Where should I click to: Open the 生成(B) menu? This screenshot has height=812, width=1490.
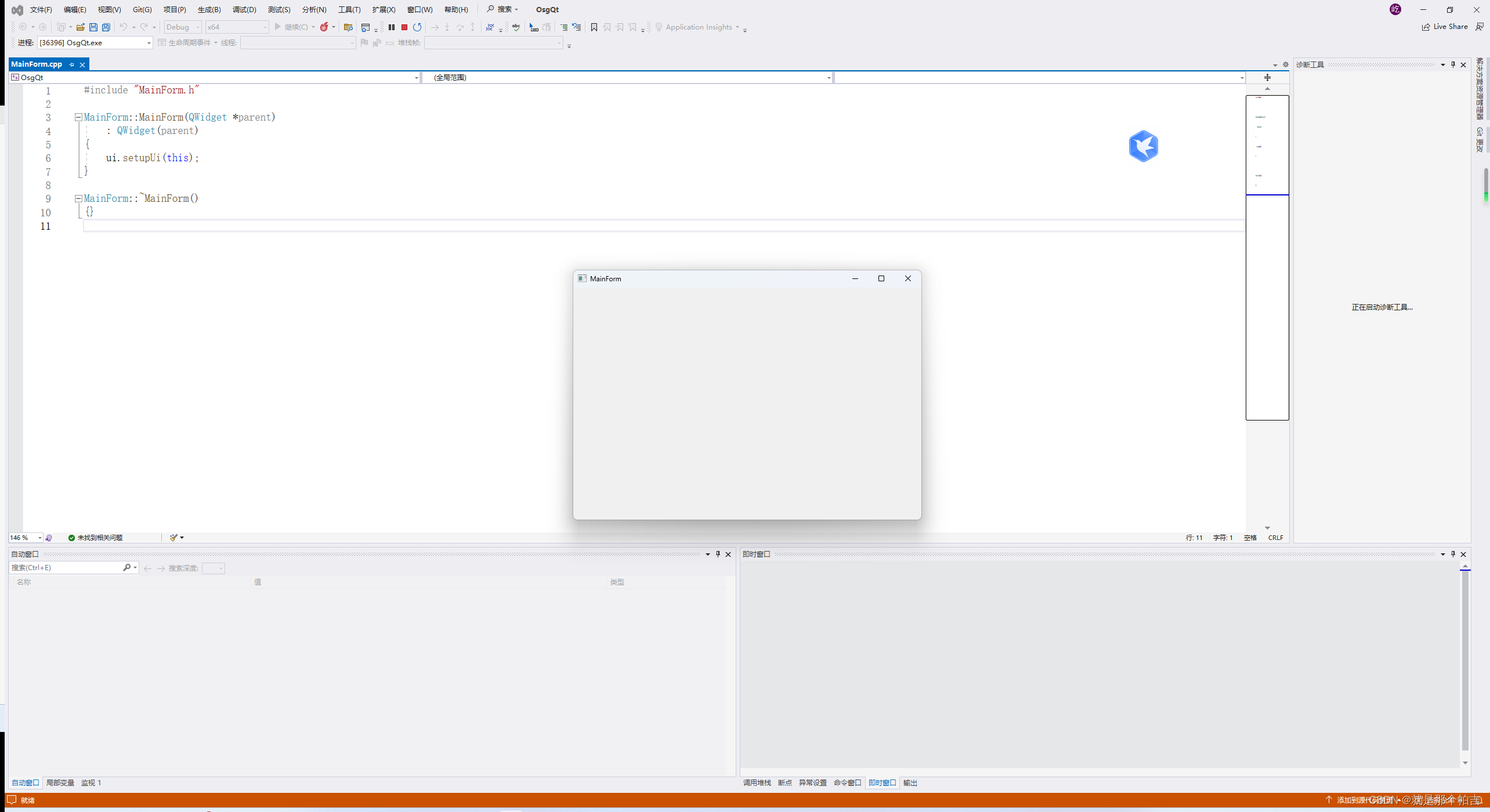click(x=209, y=10)
